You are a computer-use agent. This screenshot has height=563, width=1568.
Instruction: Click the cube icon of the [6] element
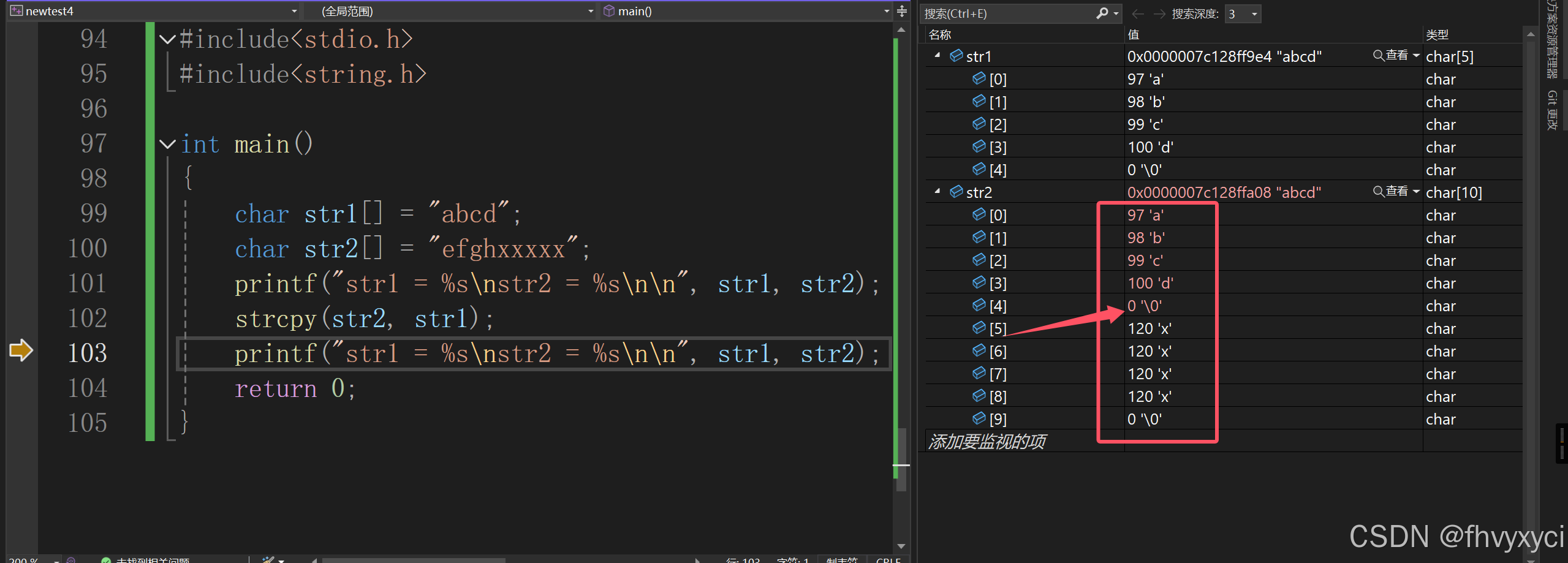click(979, 350)
